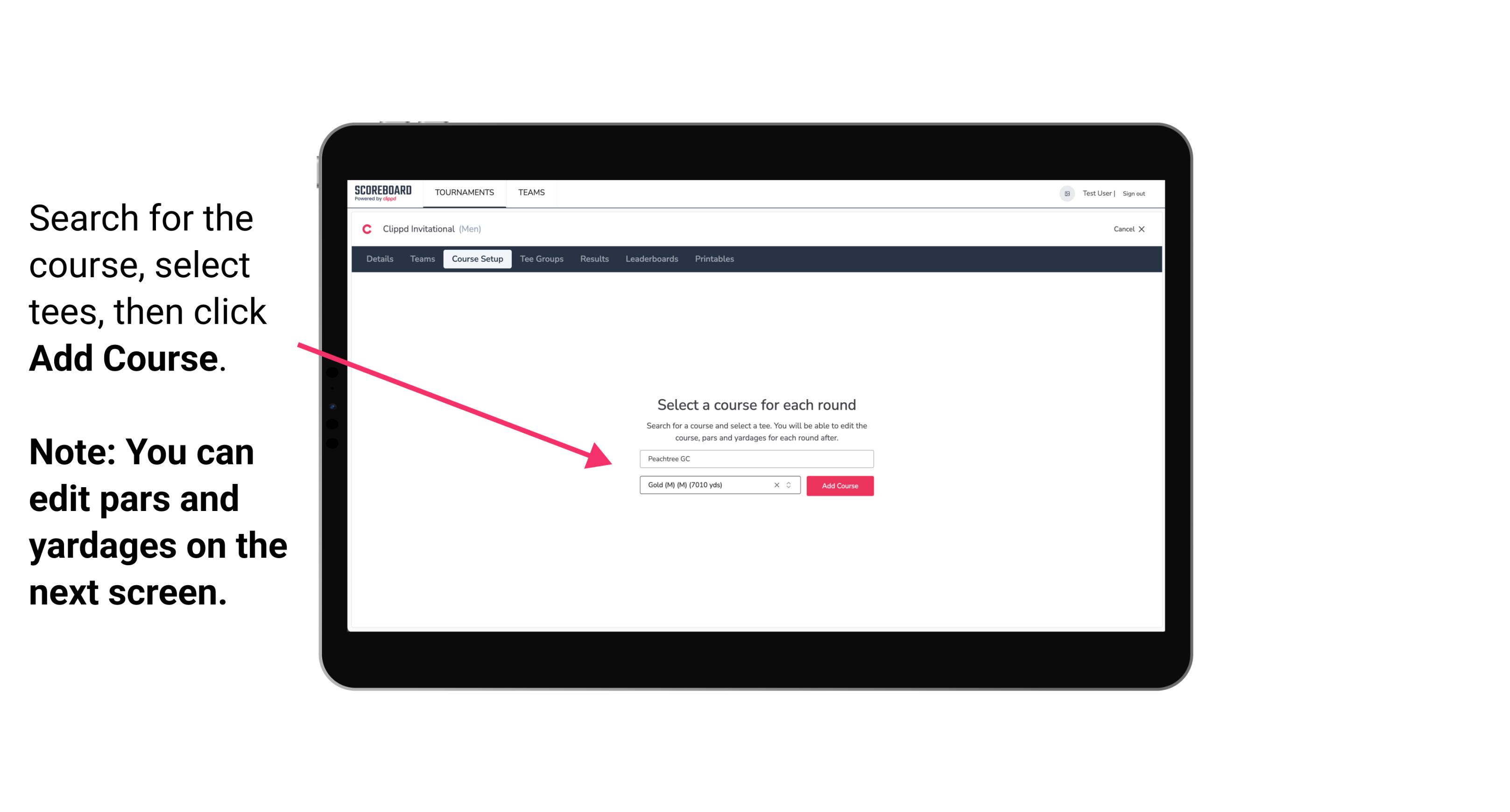Click the Scoreboard logo icon

(383, 193)
